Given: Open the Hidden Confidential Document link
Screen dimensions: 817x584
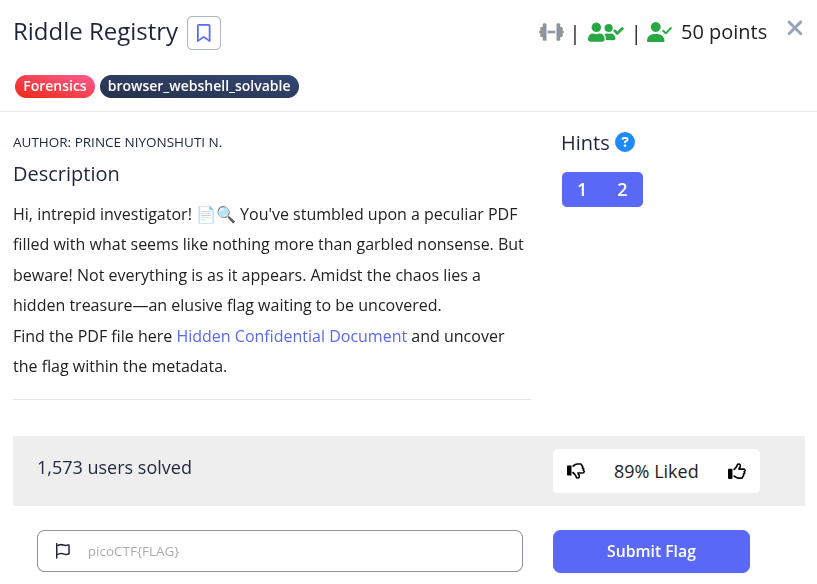Looking at the screenshot, I should click(291, 336).
